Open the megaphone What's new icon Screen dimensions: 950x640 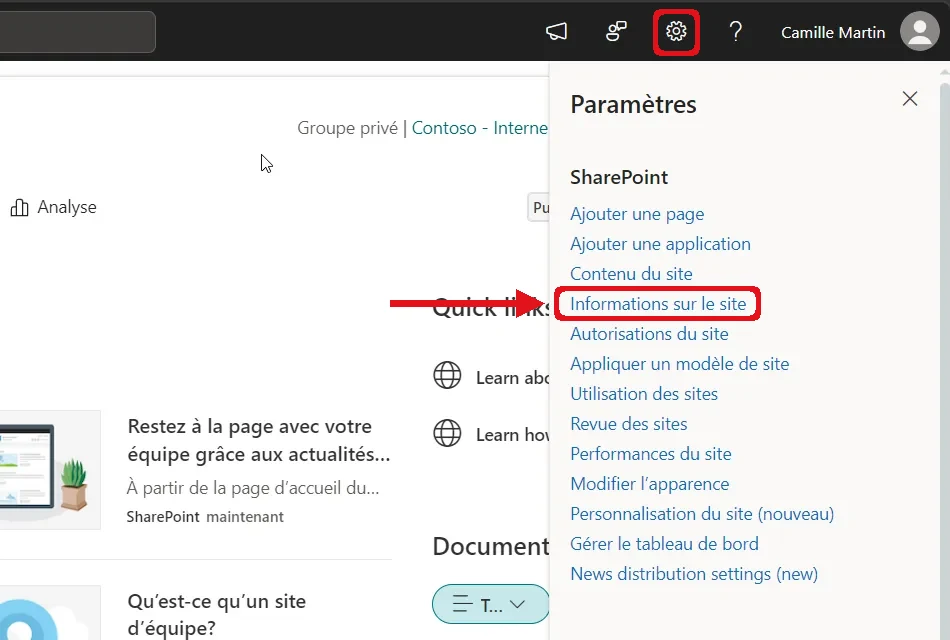pyautogui.click(x=556, y=32)
